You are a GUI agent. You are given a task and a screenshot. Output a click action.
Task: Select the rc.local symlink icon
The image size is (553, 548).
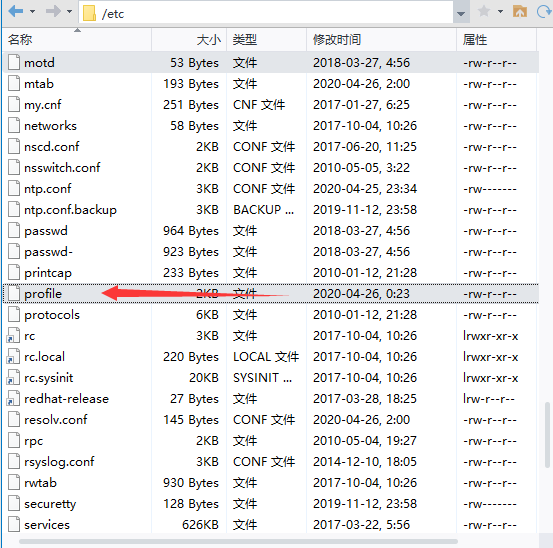coord(13,356)
